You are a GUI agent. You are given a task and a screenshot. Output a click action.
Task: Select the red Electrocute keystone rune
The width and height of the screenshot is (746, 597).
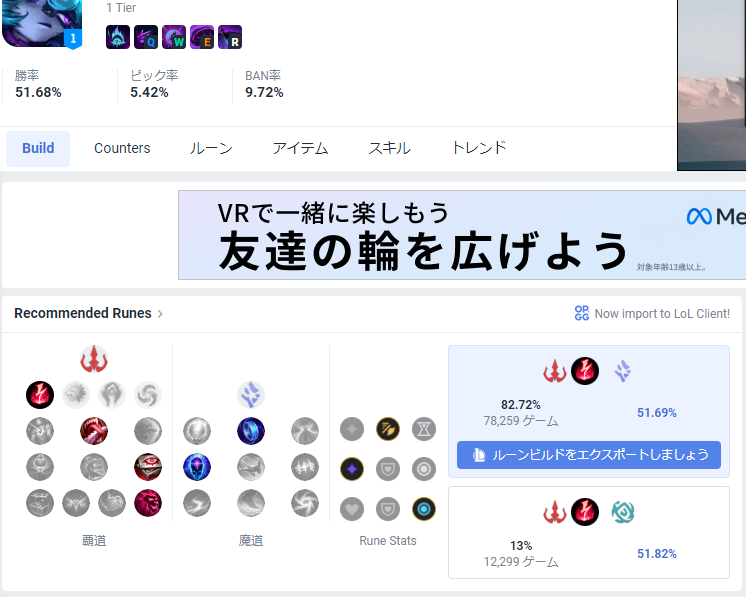[x=40, y=395]
